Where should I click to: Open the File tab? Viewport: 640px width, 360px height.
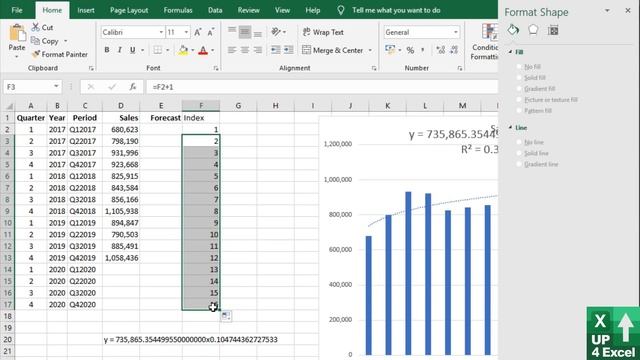pyautogui.click(x=17, y=10)
